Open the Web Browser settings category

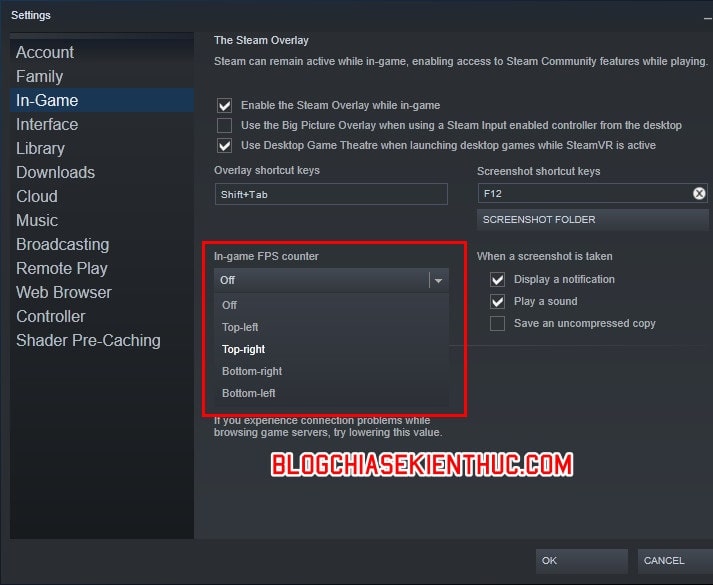coord(102,292)
